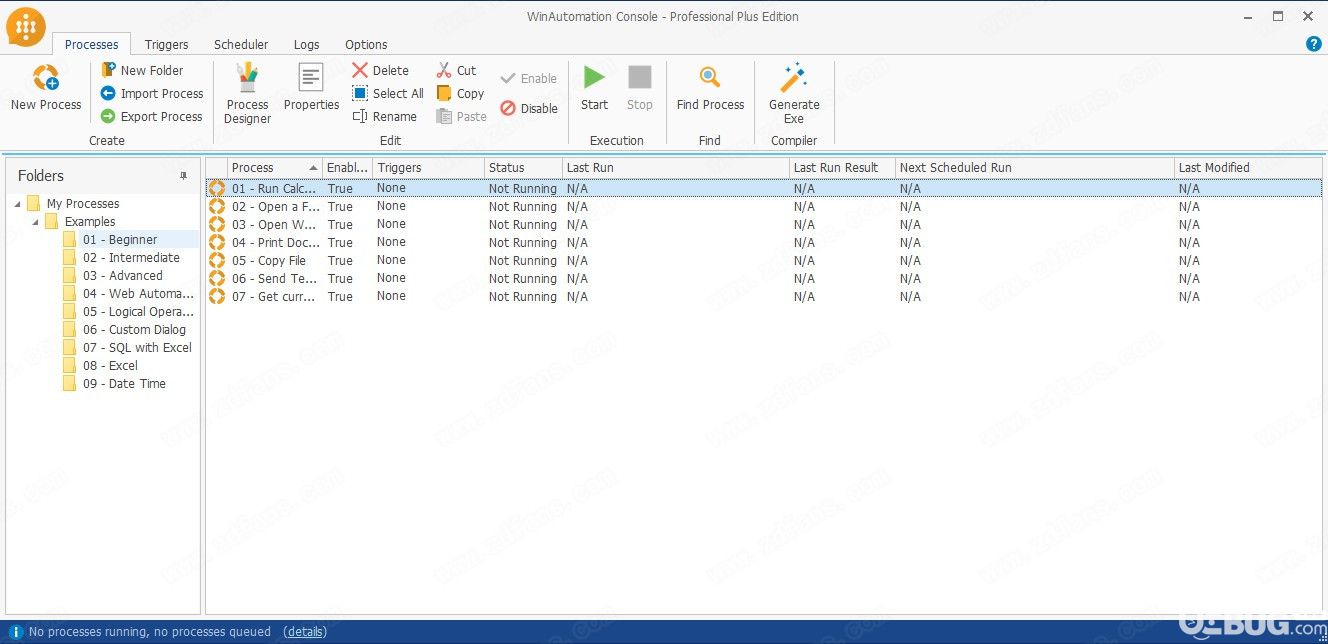Open the Find Process search

pyautogui.click(x=710, y=87)
